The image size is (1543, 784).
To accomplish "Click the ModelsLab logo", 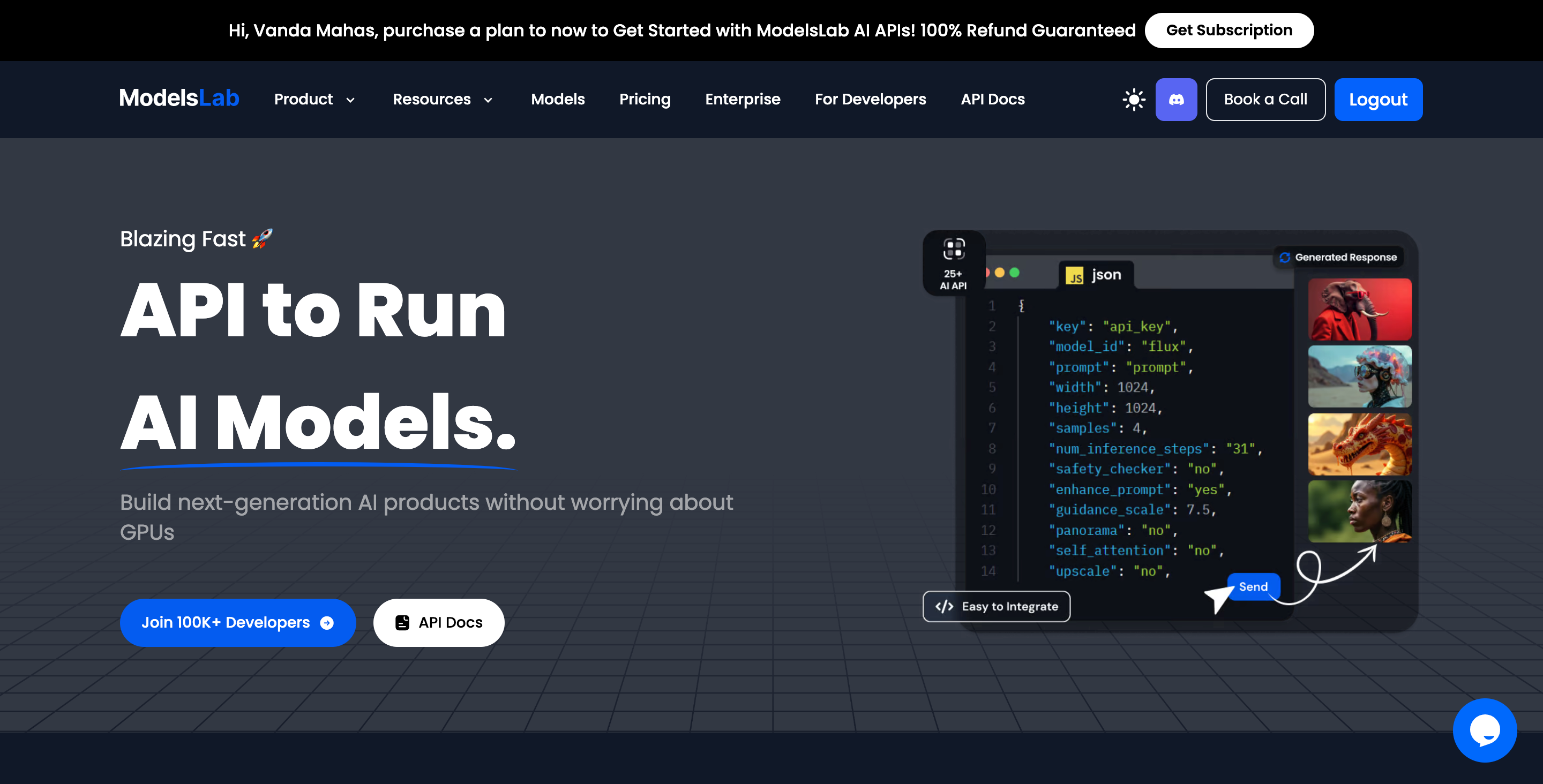I will [179, 98].
